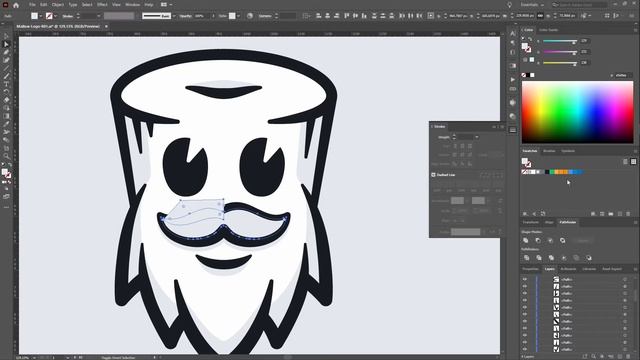Select the Type tool
Image resolution: width=640 pixels, height=360 pixels.
(6, 84)
